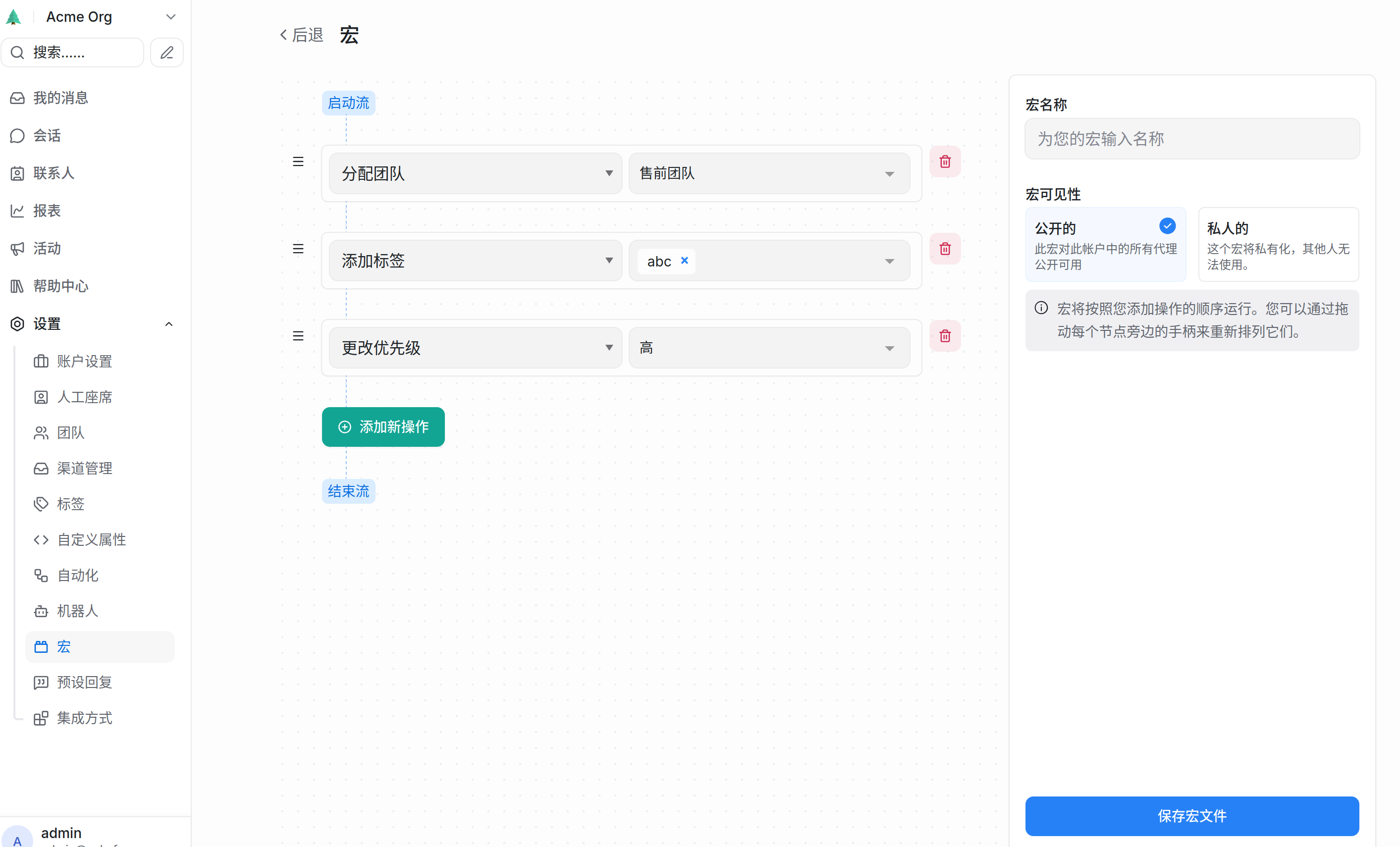Open the 售前团队 team dropdown

[x=768, y=173]
